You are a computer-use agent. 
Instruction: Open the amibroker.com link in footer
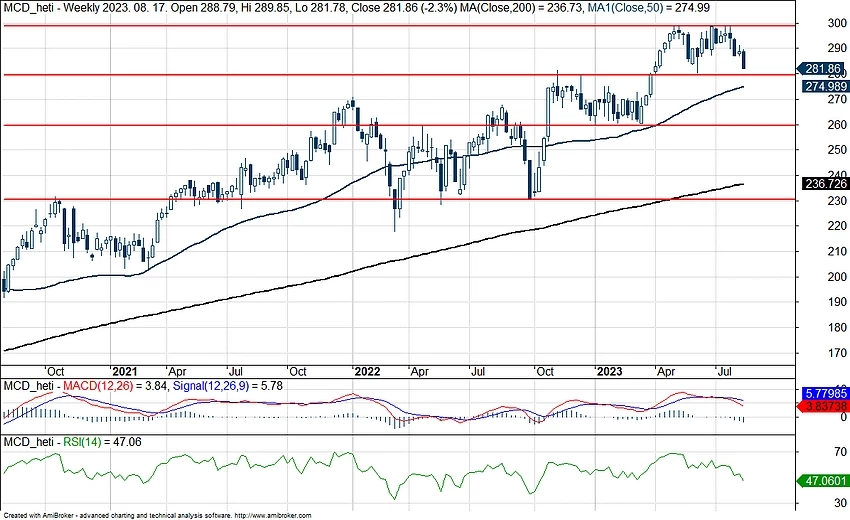click(x=273, y=516)
